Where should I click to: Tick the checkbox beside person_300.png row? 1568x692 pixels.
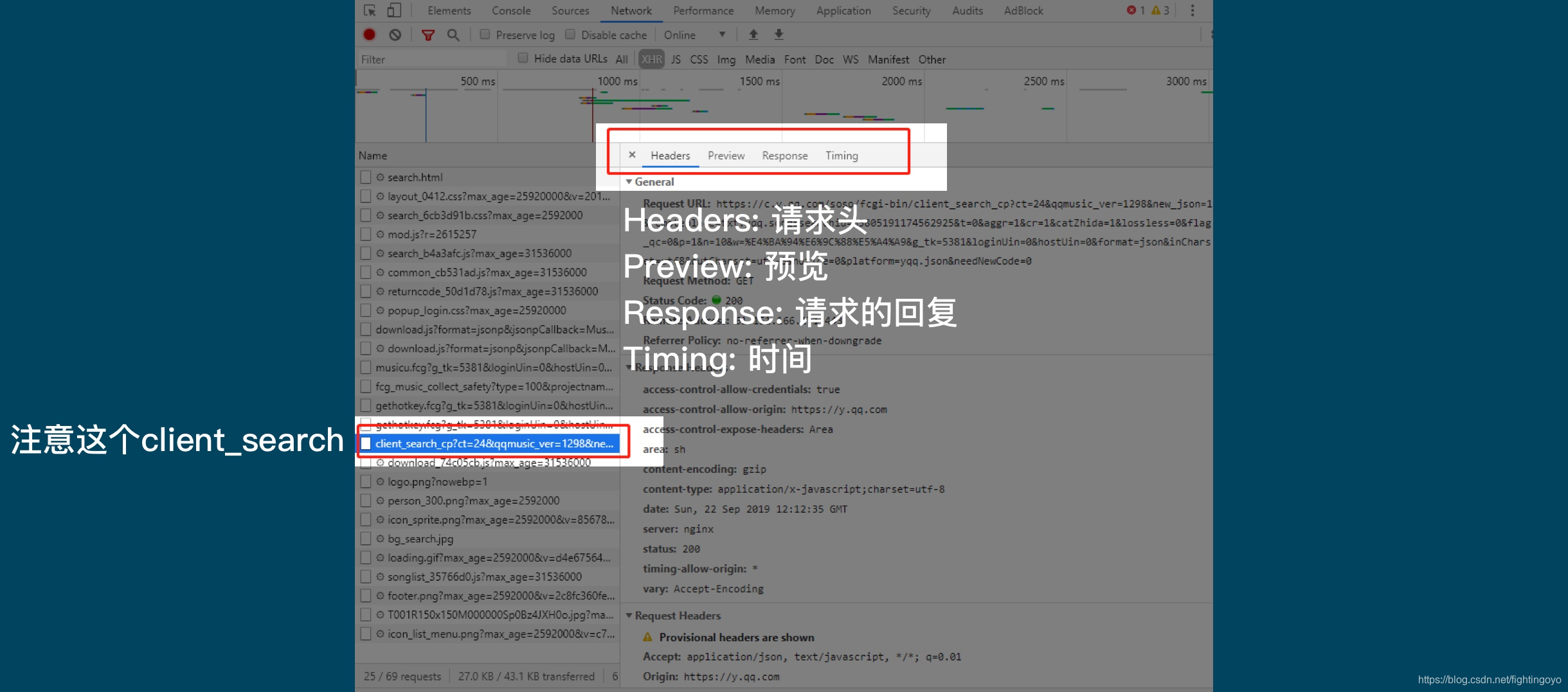point(366,501)
